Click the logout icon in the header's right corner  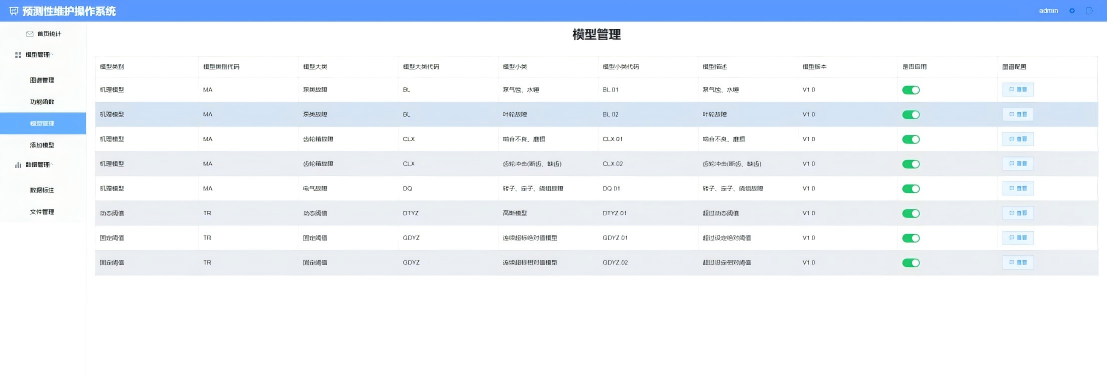pyautogui.click(x=1088, y=11)
